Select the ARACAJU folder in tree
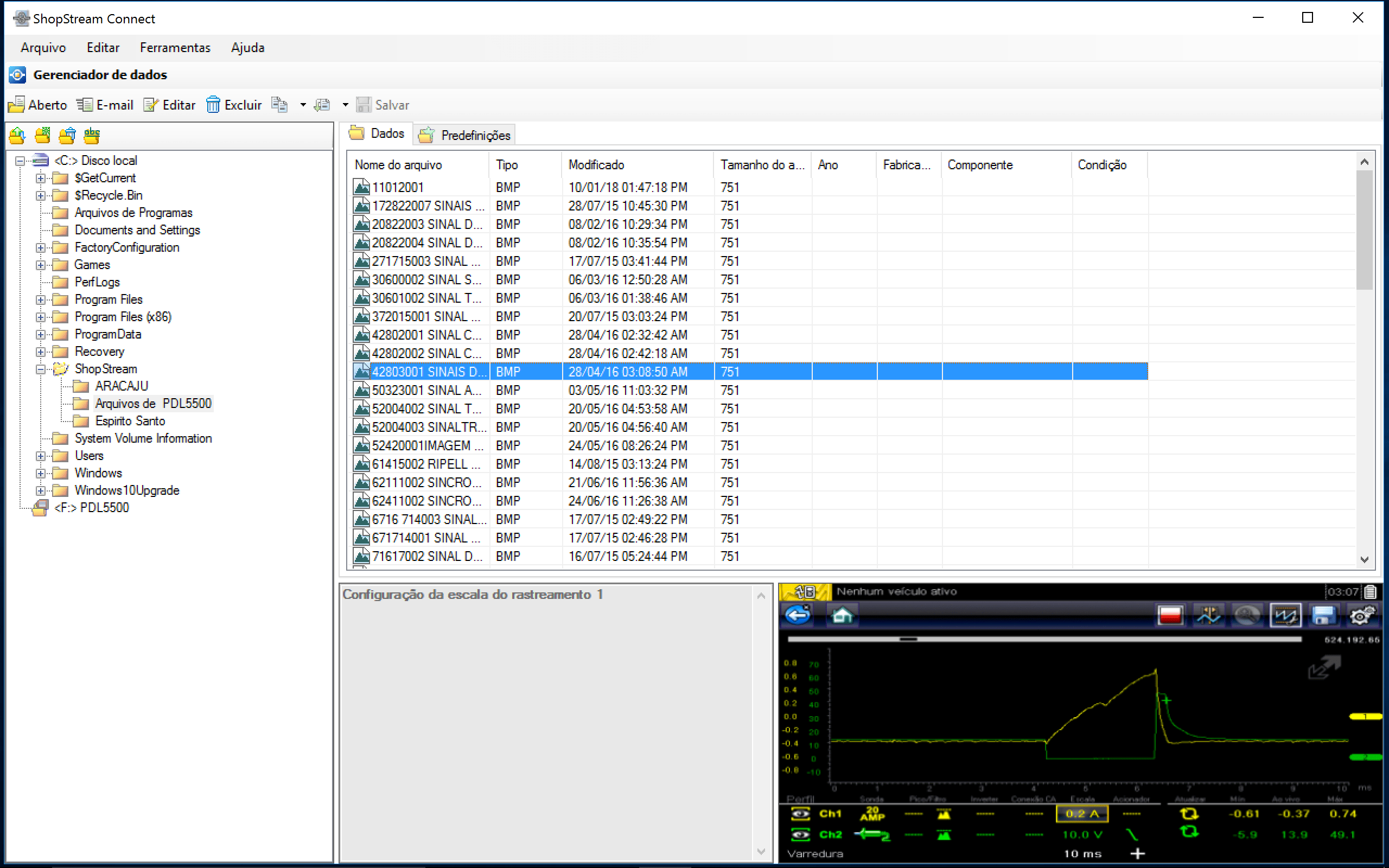 (121, 386)
